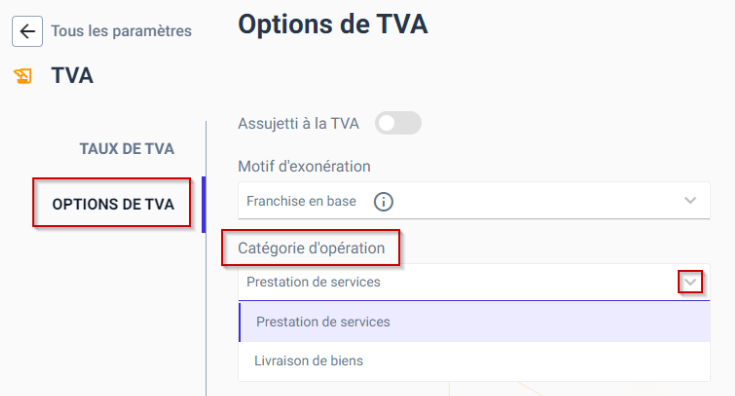Select the Livraison de biens option
This screenshot has width=735, height=396.
pos(474,361)
